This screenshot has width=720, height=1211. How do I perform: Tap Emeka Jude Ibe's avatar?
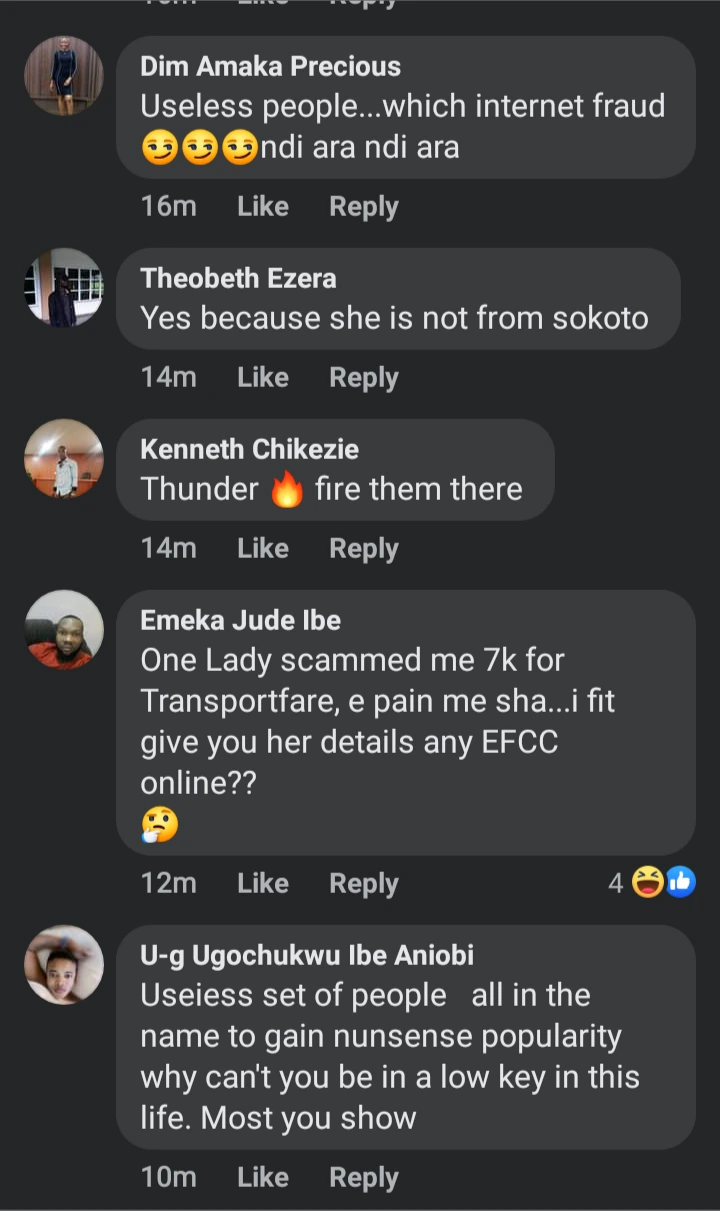64,630
